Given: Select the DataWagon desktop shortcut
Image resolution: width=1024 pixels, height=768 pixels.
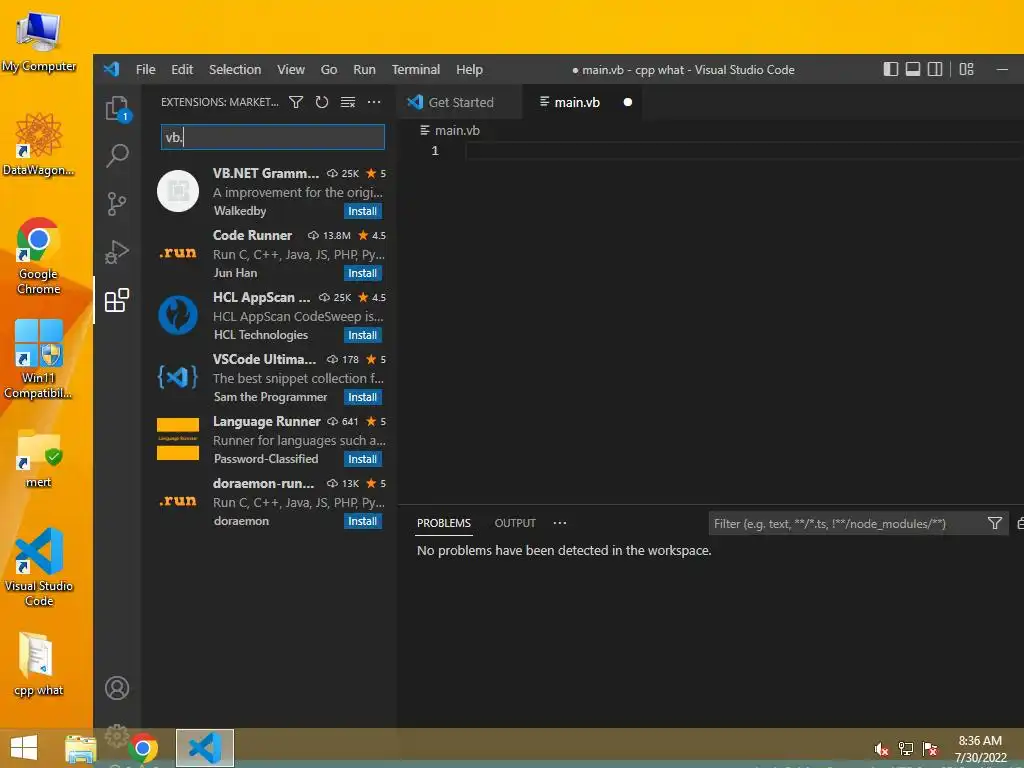Looking at the screenshot, I should [39, 144].
